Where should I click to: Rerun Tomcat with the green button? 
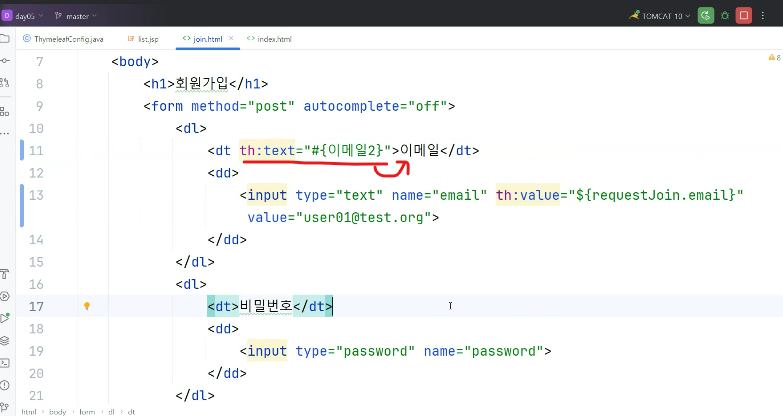[706, 15]
